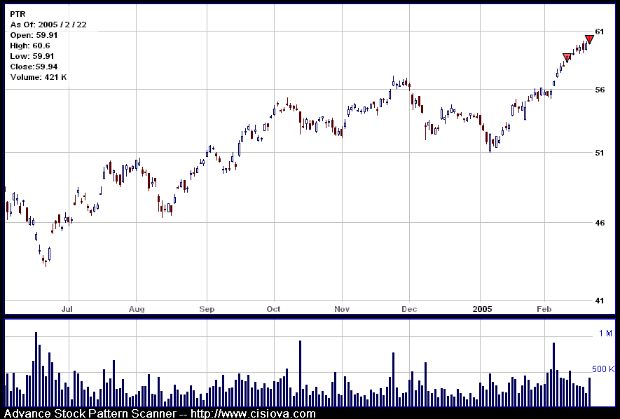Click the 1 M volume axis label
This screenshot has height=419, width=620.
pos(606,334)
